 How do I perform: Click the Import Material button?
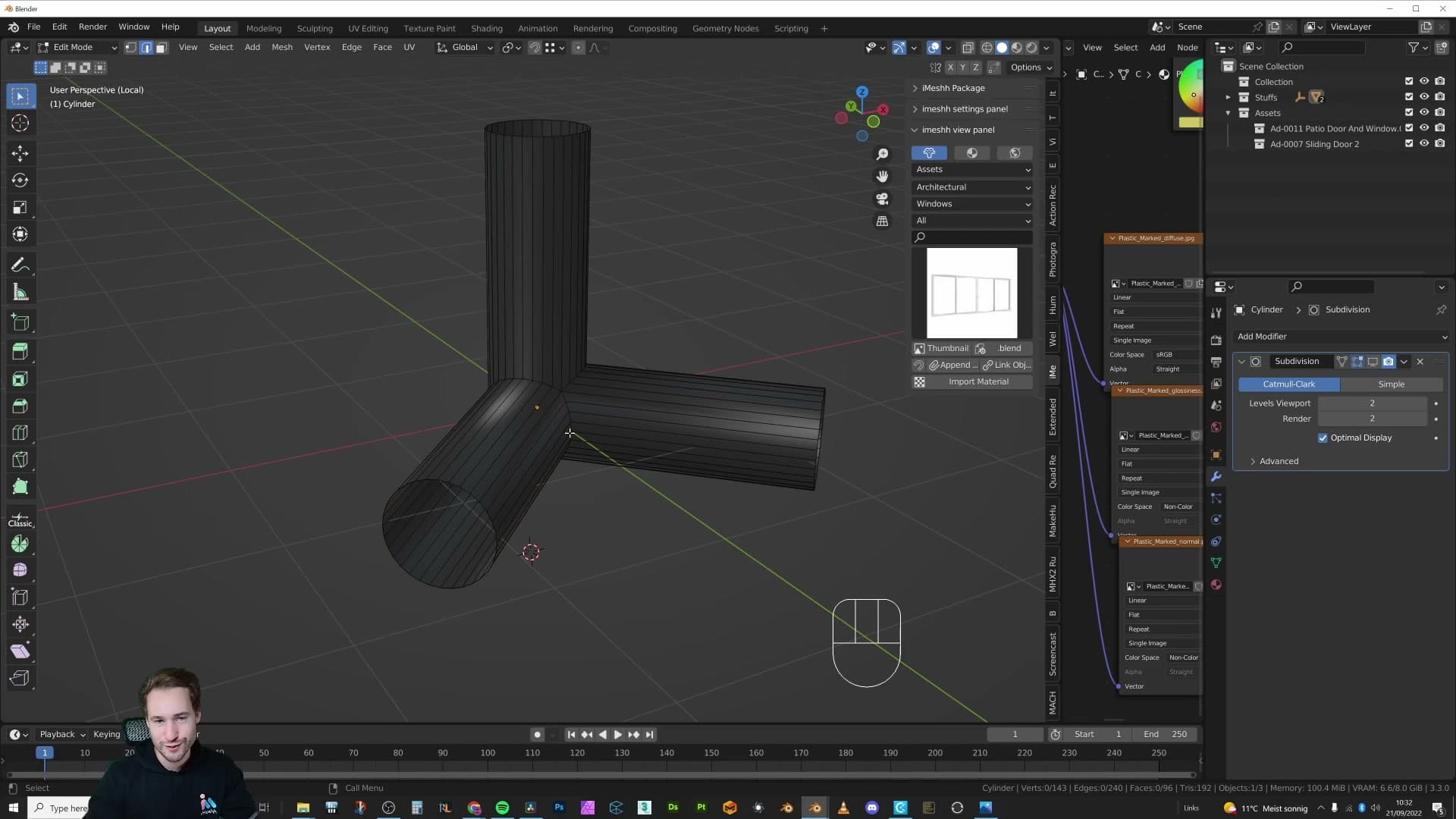point(972,382)
